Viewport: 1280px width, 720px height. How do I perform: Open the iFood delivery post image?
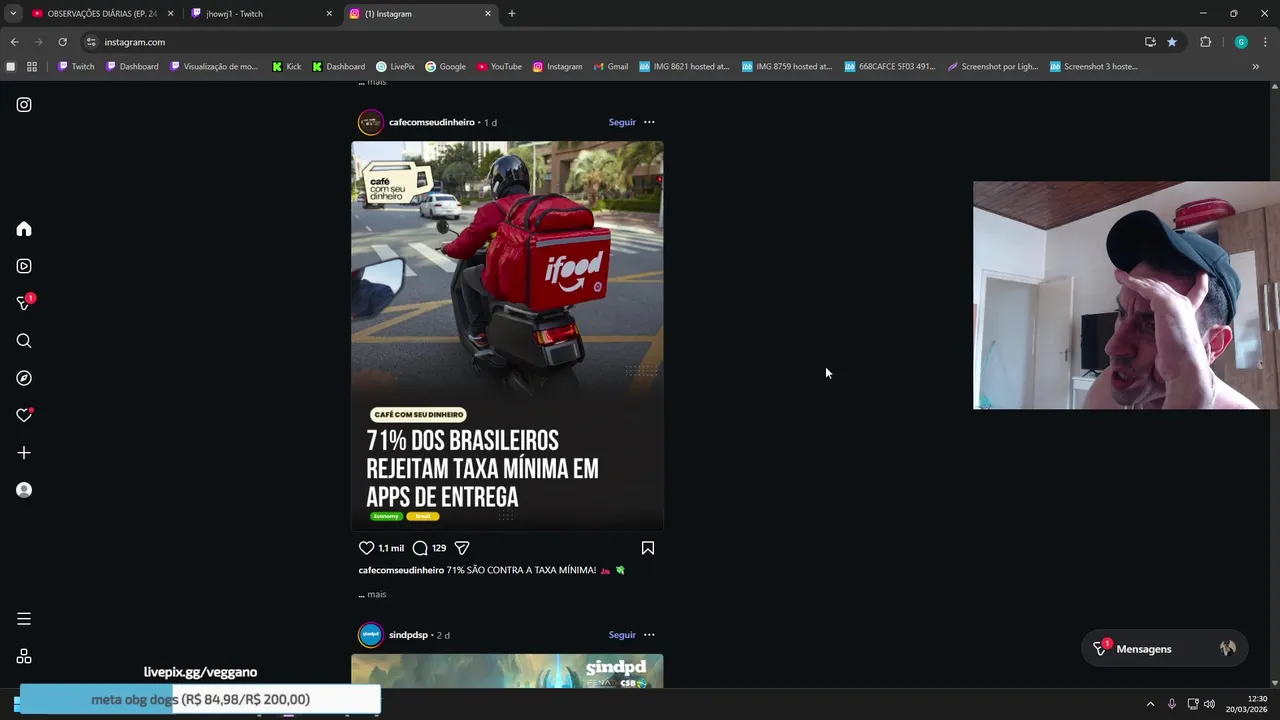tap(507, 336)
